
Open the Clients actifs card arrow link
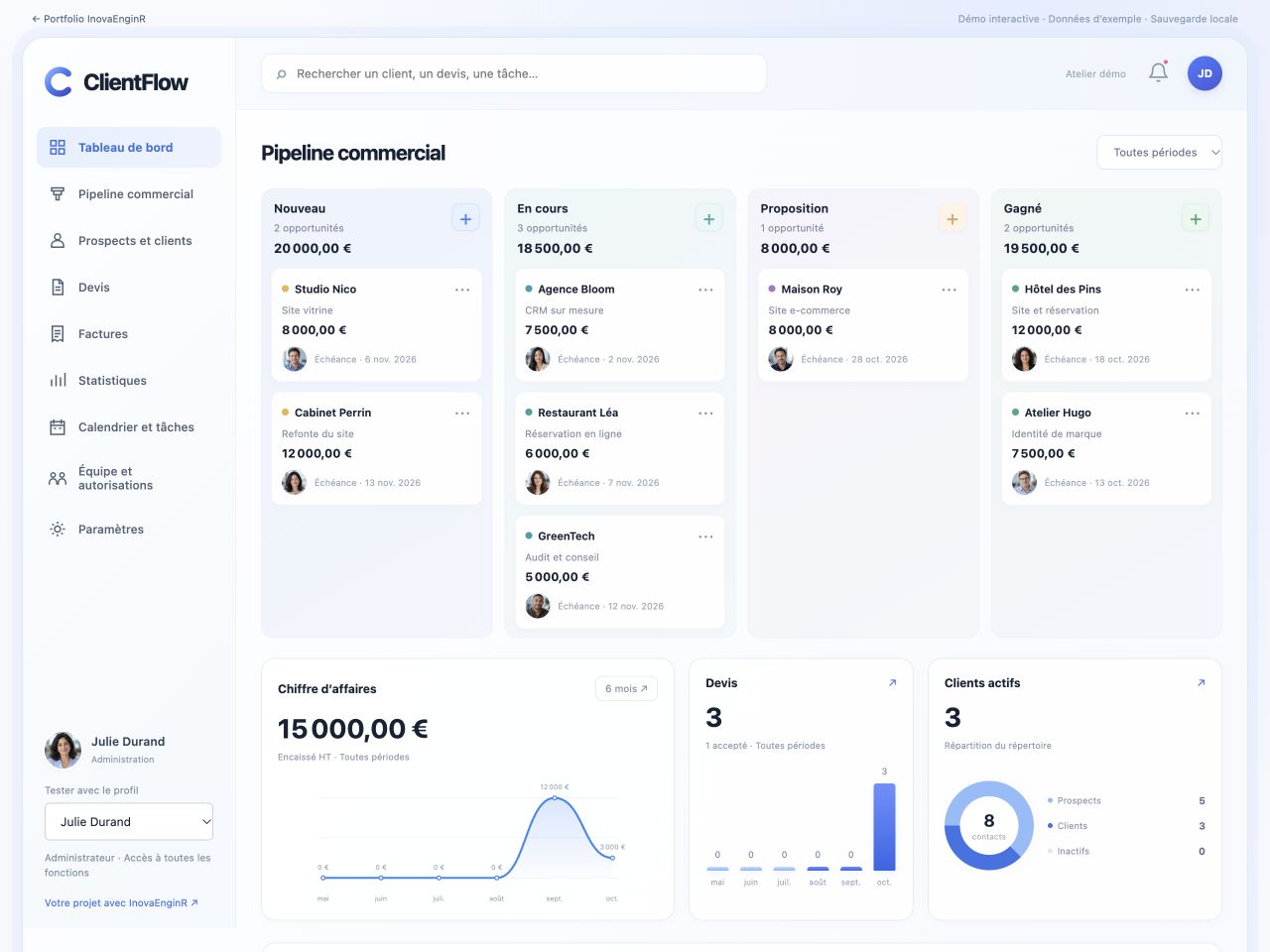click(x=1201, y=683)
